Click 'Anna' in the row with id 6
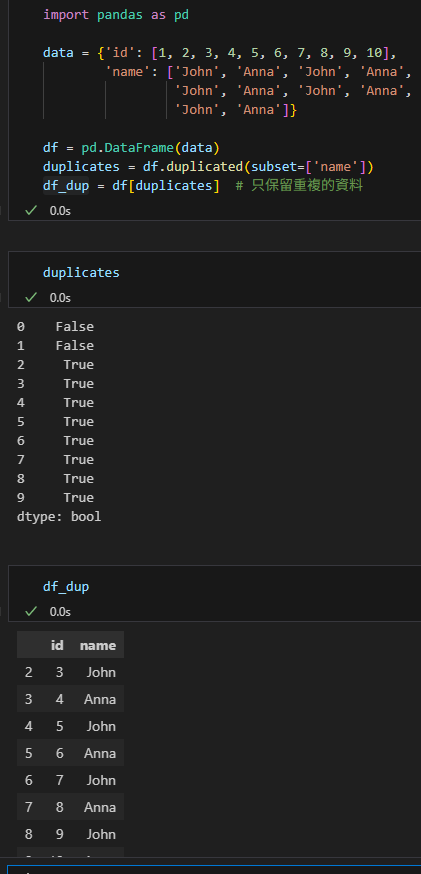The image size is (421, 874). click(100, 753)
